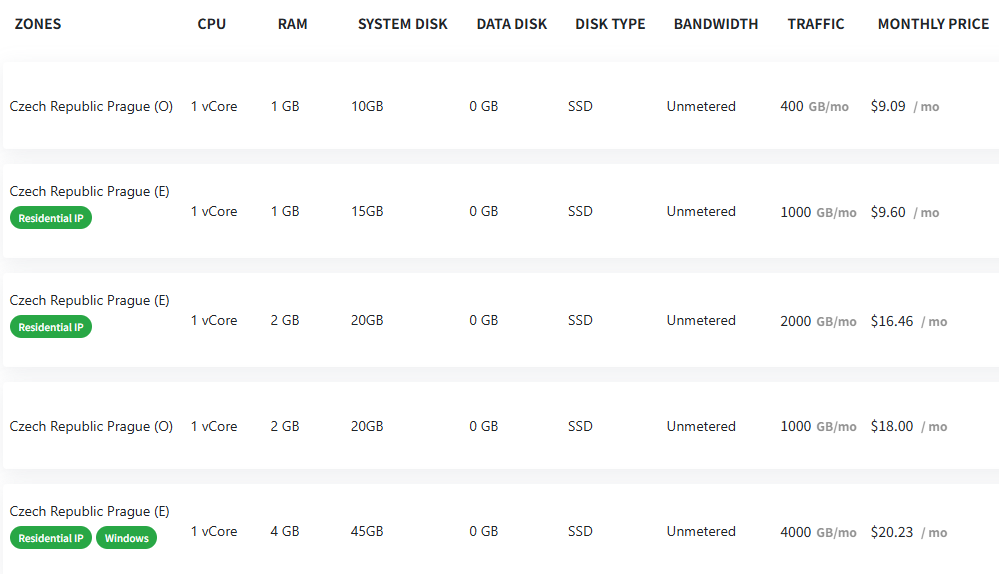Select the Prague (O) $18.00 plan row
Viewport: 999px width, 574px height.
501,426
